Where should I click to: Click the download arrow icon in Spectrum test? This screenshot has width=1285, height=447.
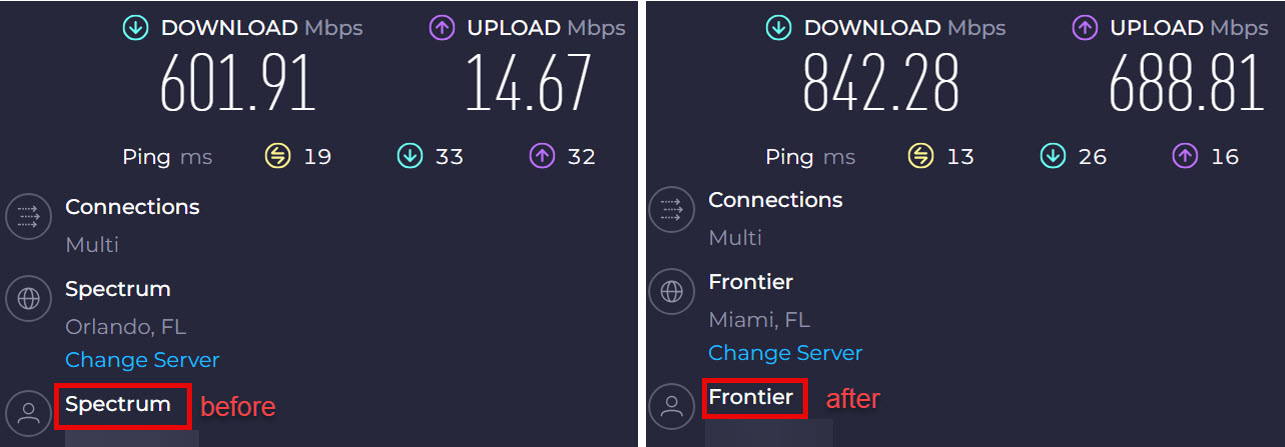[135, 28]
